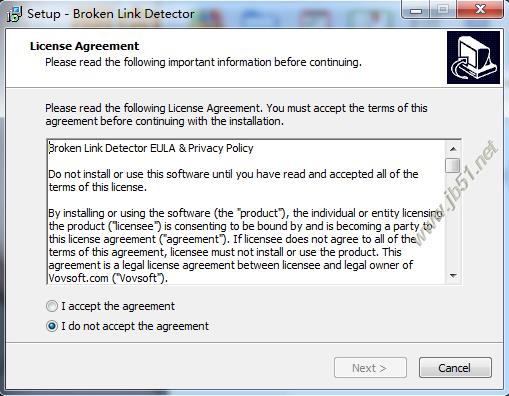
Task: Click the 'Setup - Broken Link Detector' title bar text
Action: pos(111,14)
